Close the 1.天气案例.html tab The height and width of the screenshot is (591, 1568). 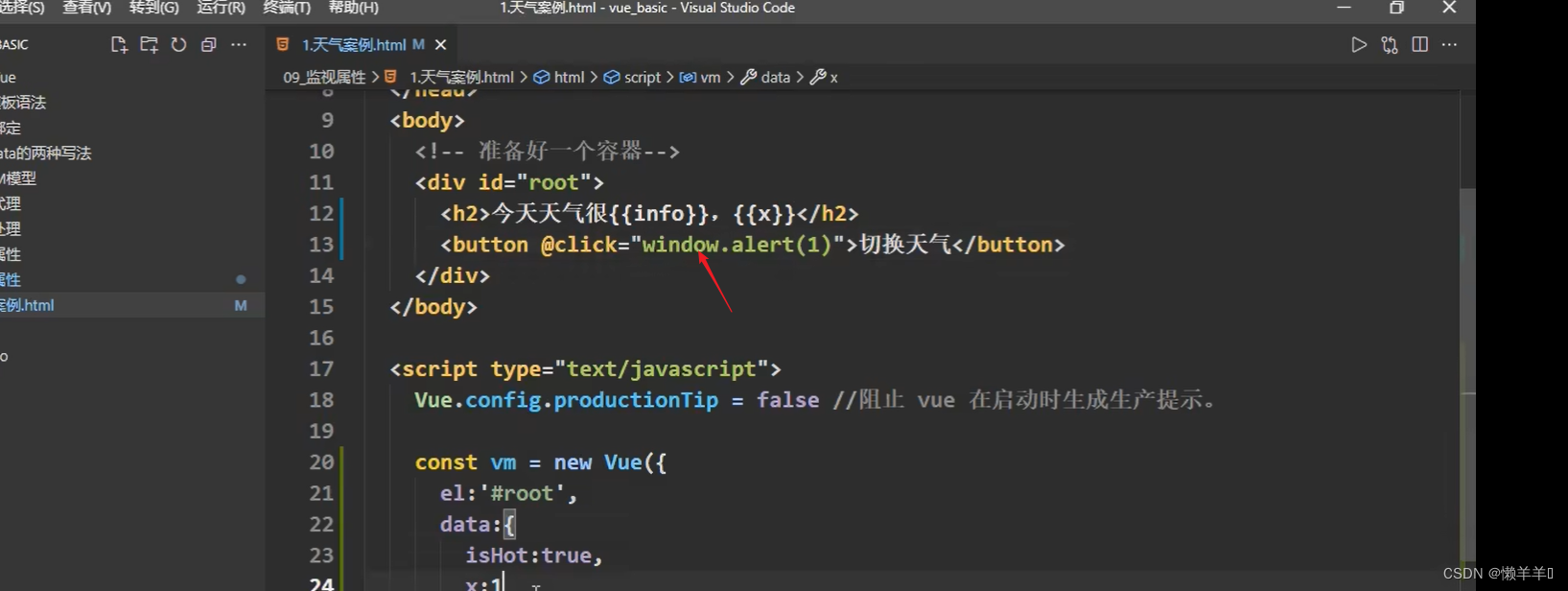[x=440, y=45]
